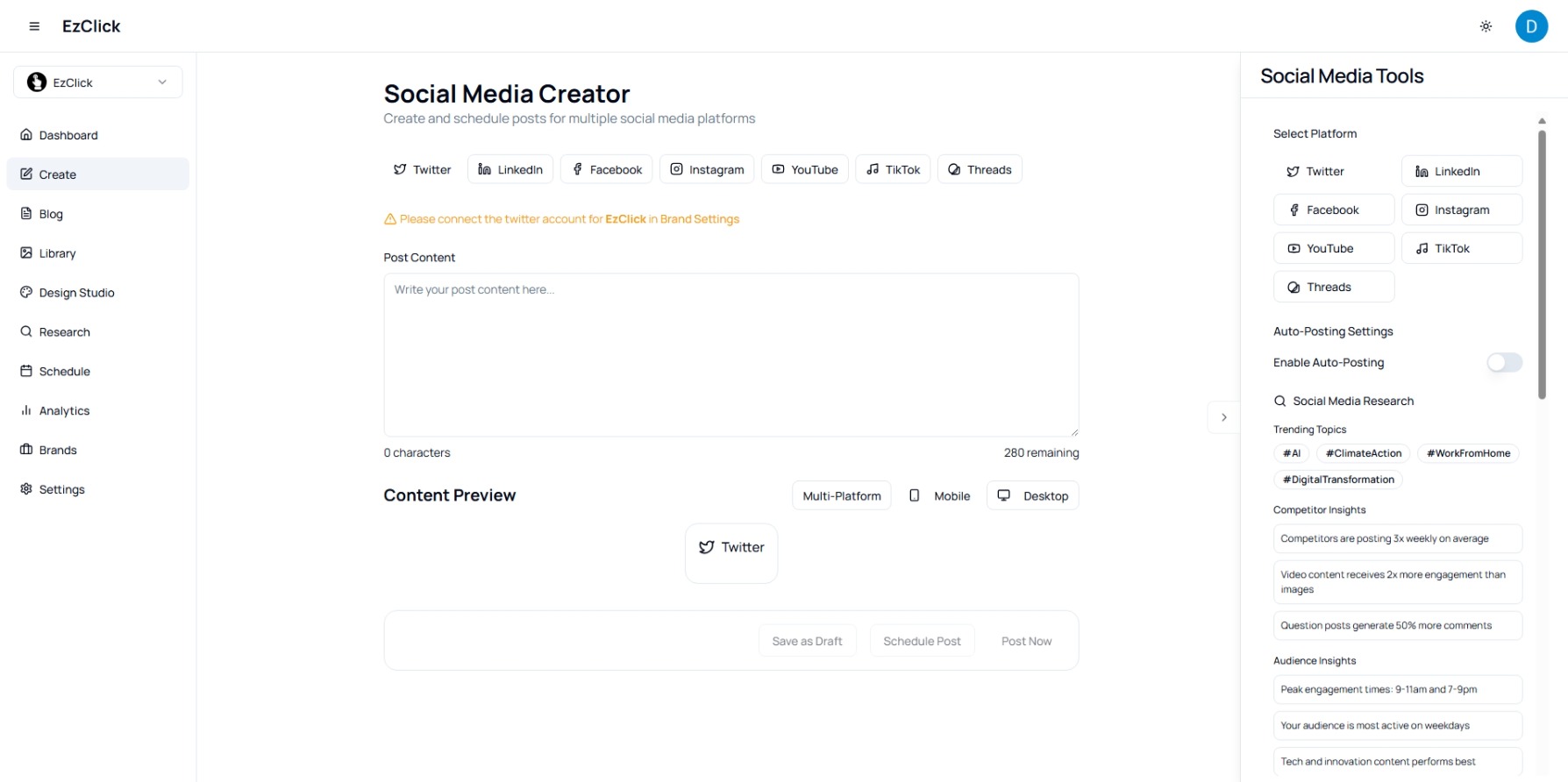Open the Design Studio palette icon
The height and width of the screenshot is (782, 1568).
tap(26, 292)
